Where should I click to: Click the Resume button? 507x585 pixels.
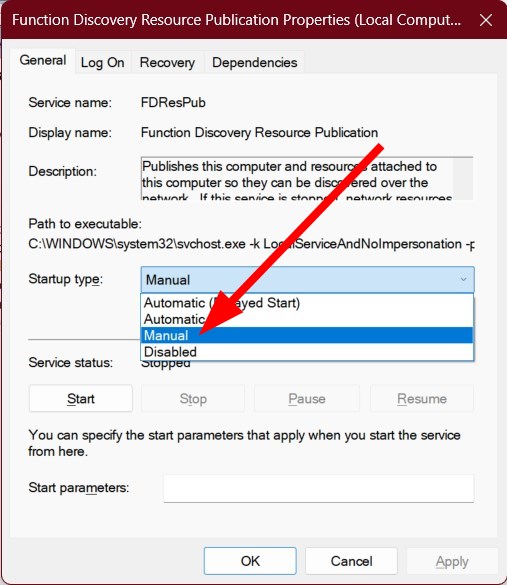click(x=422, y=398)
